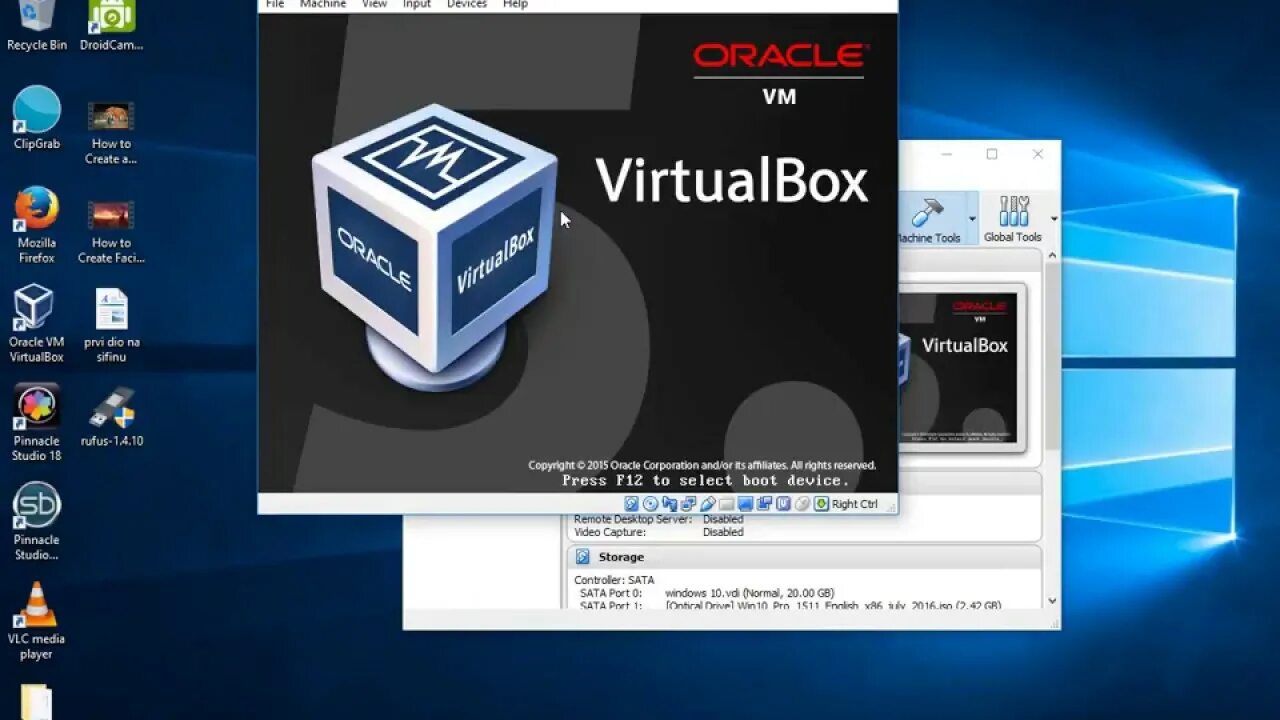Click the VM preview thumbnail in Manager
Screen dimensions: 1280x720
click(x=961, y=367)
